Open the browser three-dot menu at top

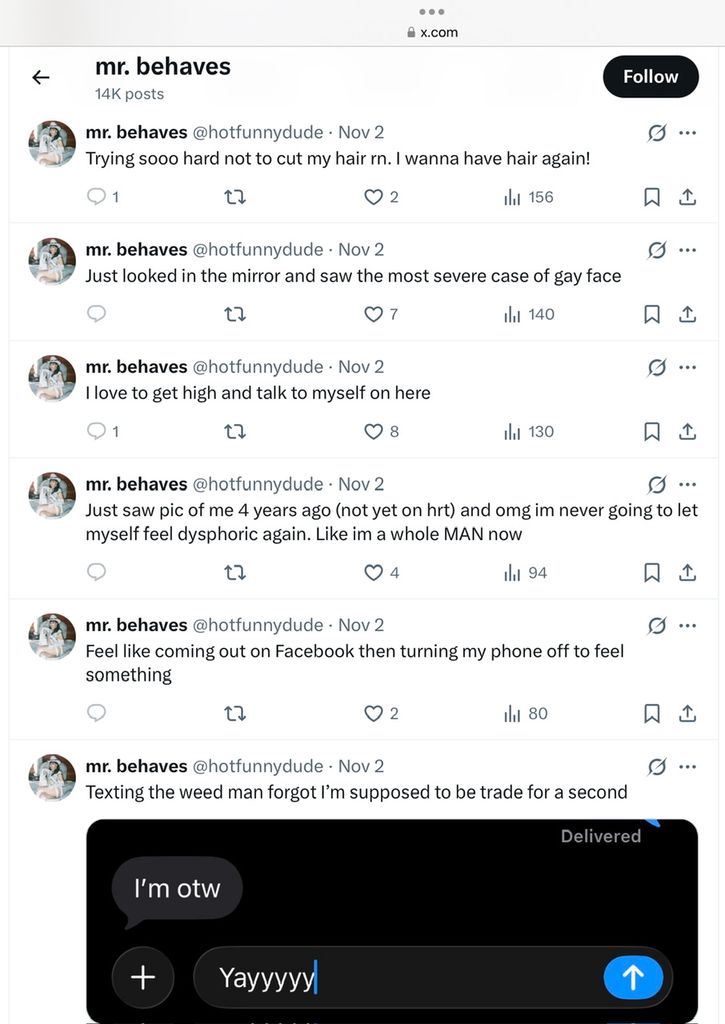coord(432,12)
